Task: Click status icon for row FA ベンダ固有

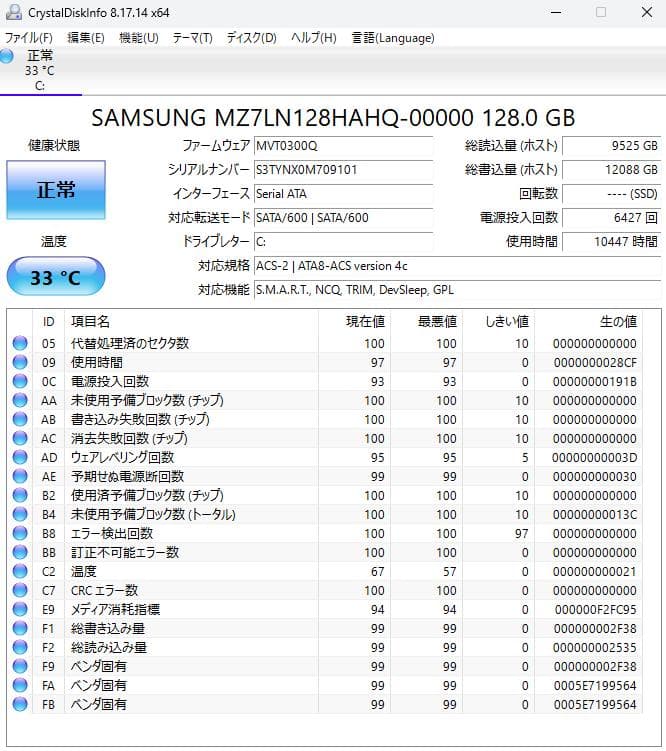Action: pyautogui.click(x=20, y=685)
